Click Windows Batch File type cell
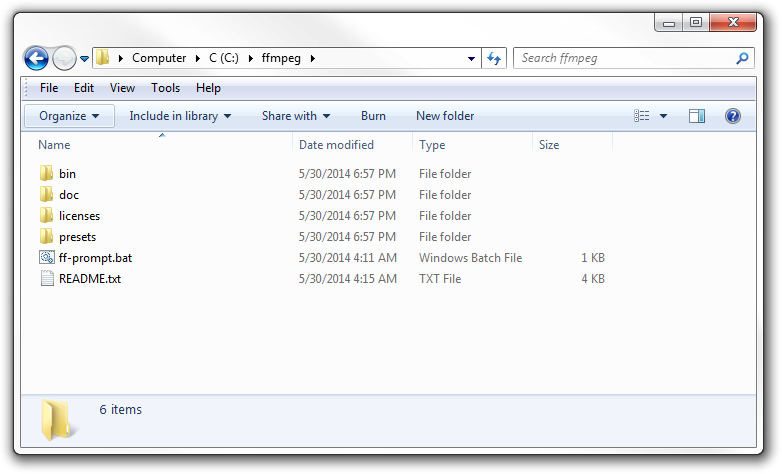Image resolution: width=782 pixels, height=474 pixels. pyautogui.click(x=470, y=257)
